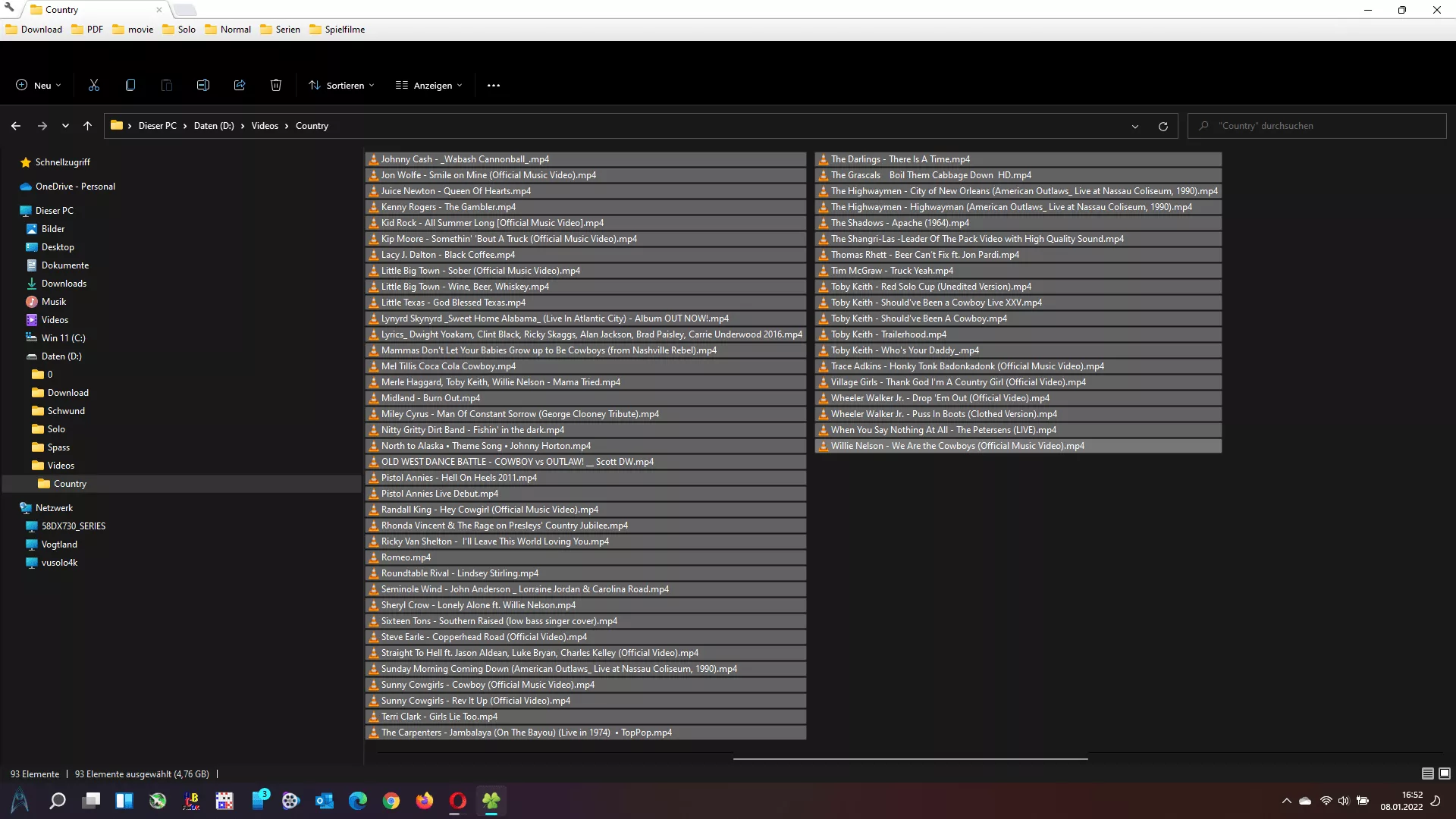Select The Shadows - Apache (1964).mp4
This screenshot has height=819, width=1456.
pyautogui.click(x=1018, y=223)
